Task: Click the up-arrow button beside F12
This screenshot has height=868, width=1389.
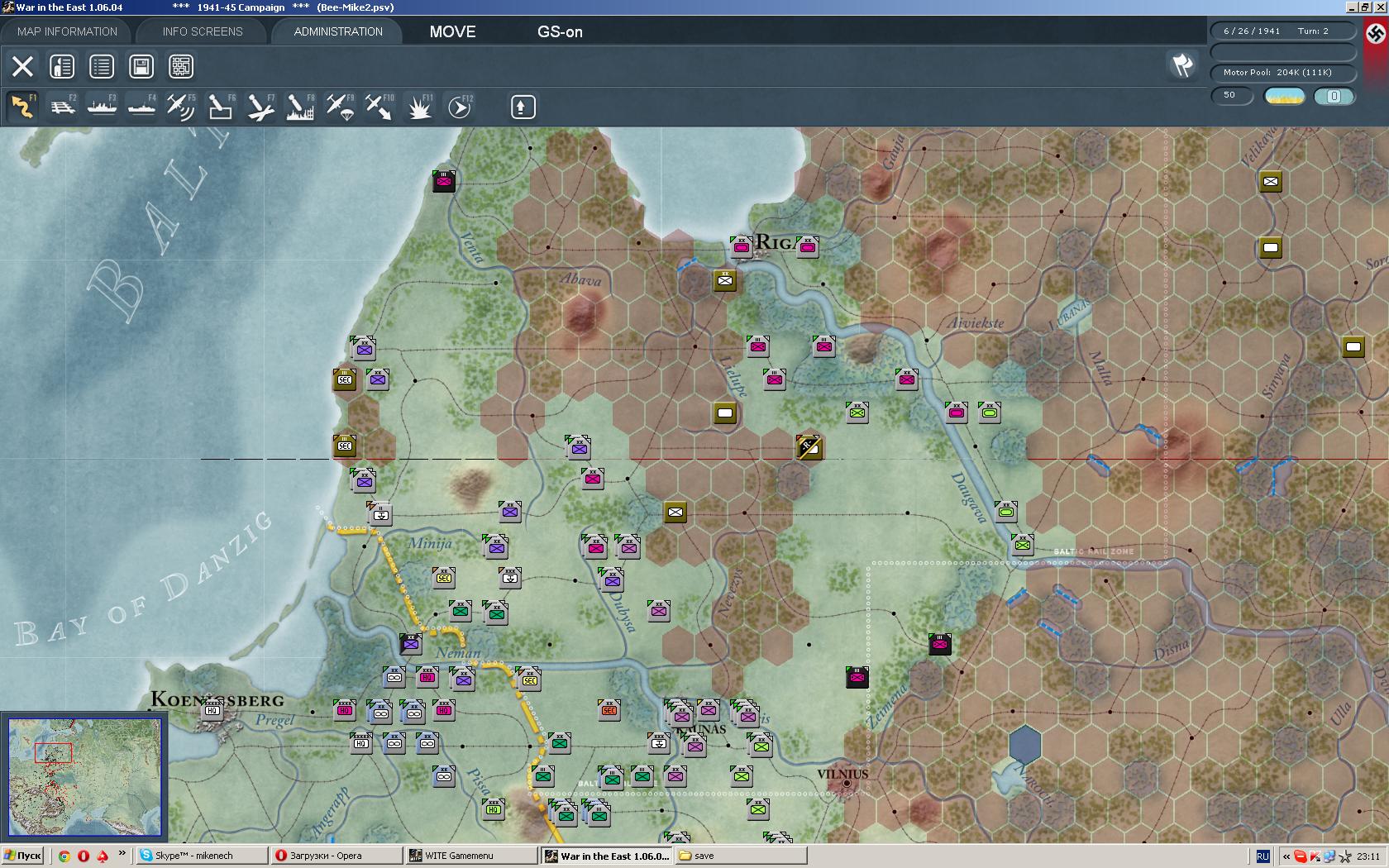Action: pyautogui.click(x=523, y=107)
